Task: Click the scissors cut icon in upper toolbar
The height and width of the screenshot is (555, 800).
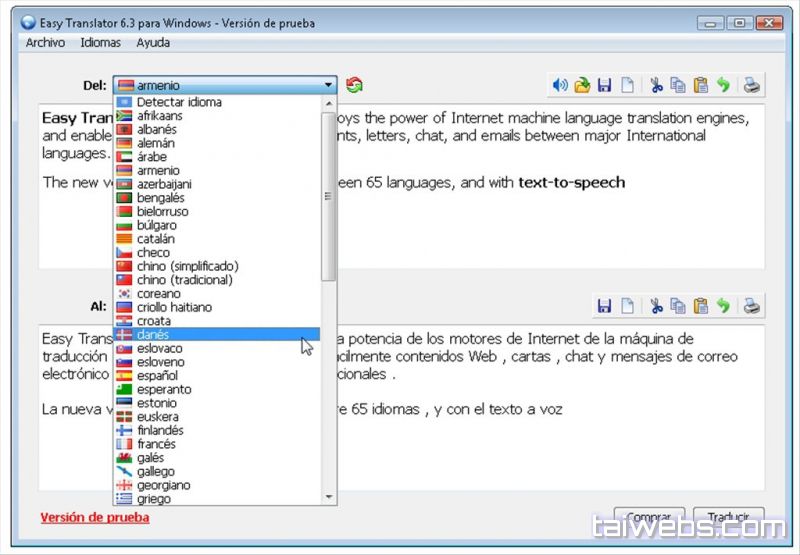Action: tap(656, 86)
